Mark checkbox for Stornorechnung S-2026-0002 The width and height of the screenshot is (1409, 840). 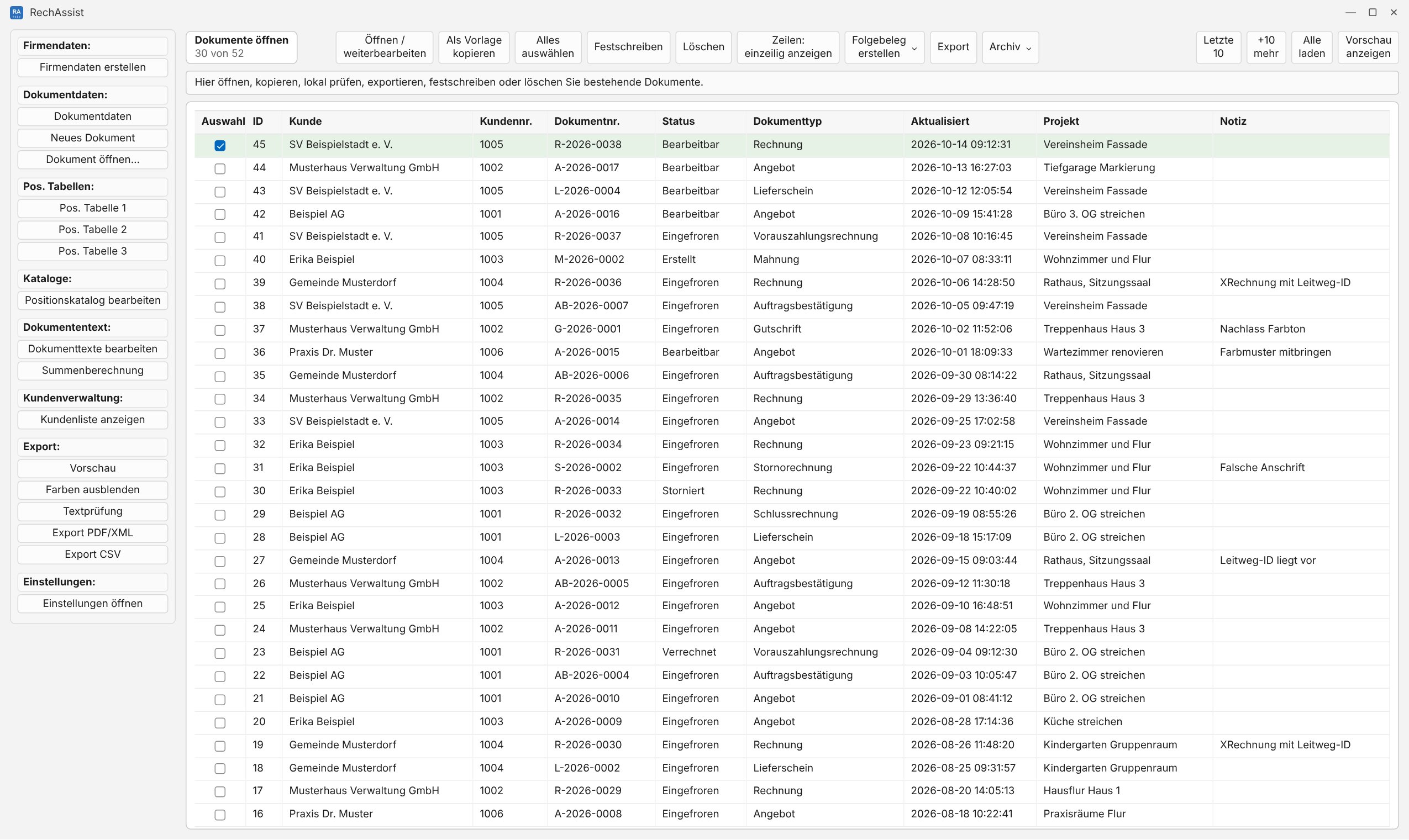coord(220,469)
